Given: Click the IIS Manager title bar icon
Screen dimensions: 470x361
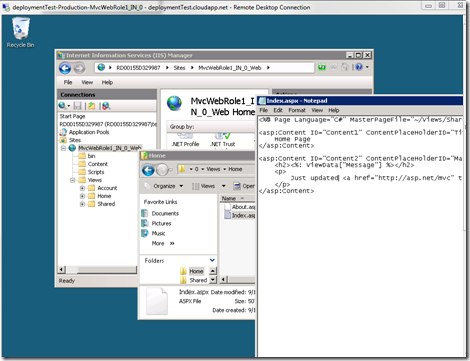Looking at the screenshot, I should (x=61, y=55).
